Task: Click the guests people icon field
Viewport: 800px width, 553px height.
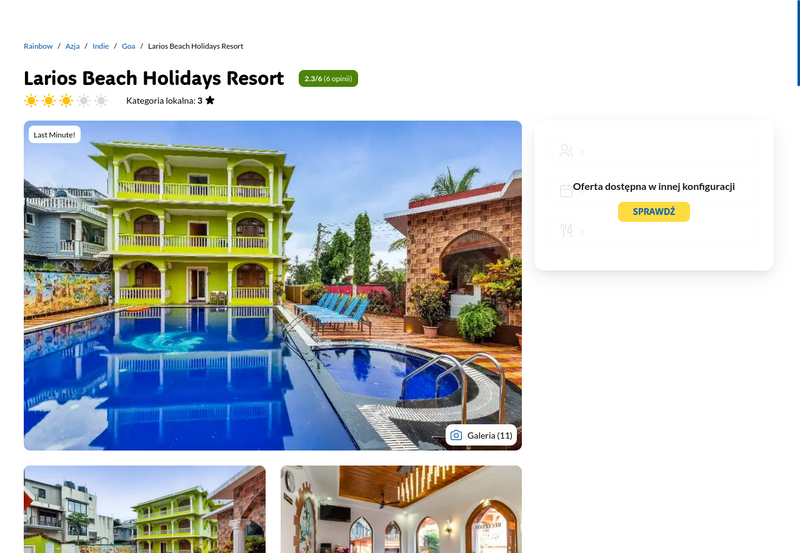Action: (654, 150)
